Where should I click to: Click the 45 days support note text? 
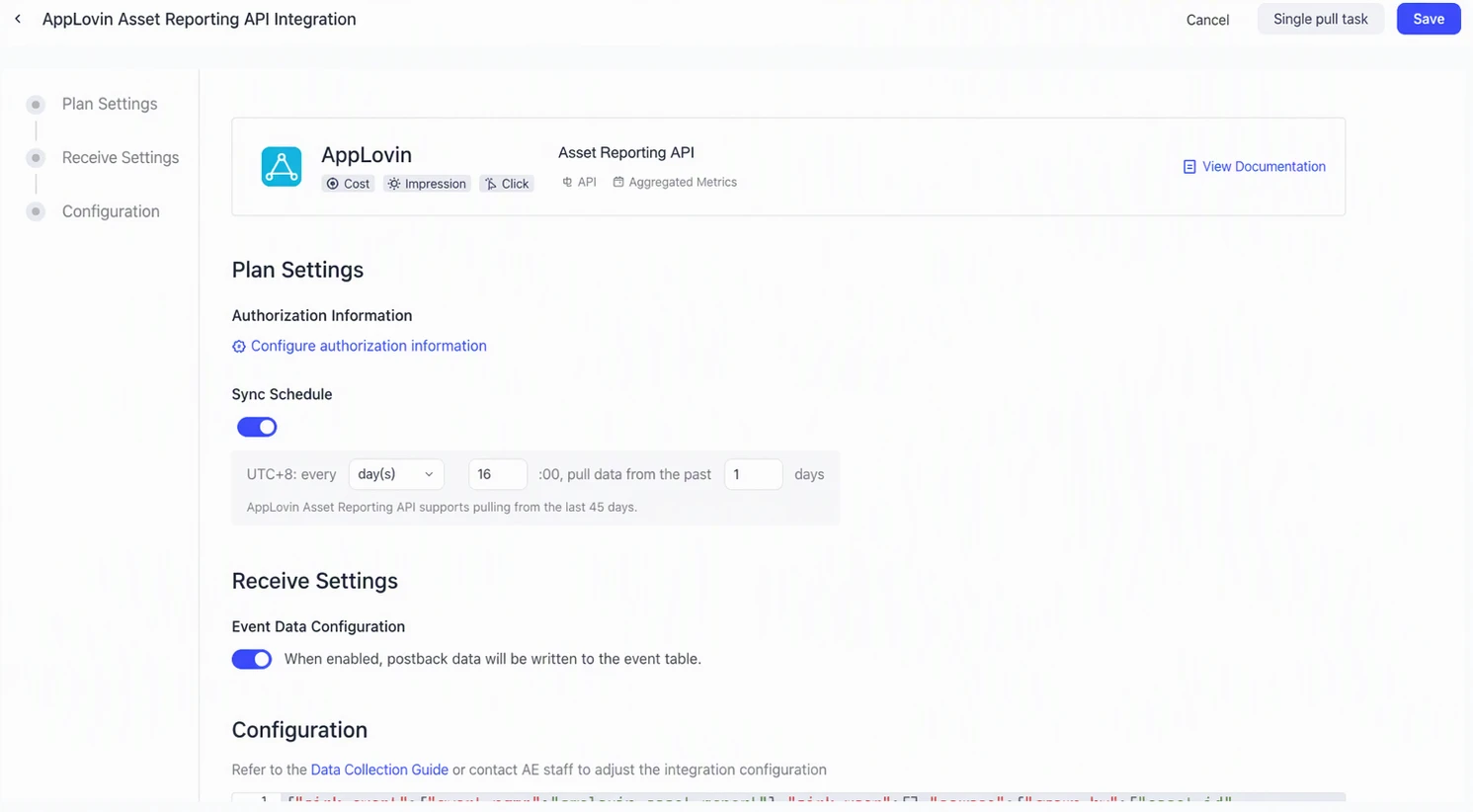click(442, 507)
